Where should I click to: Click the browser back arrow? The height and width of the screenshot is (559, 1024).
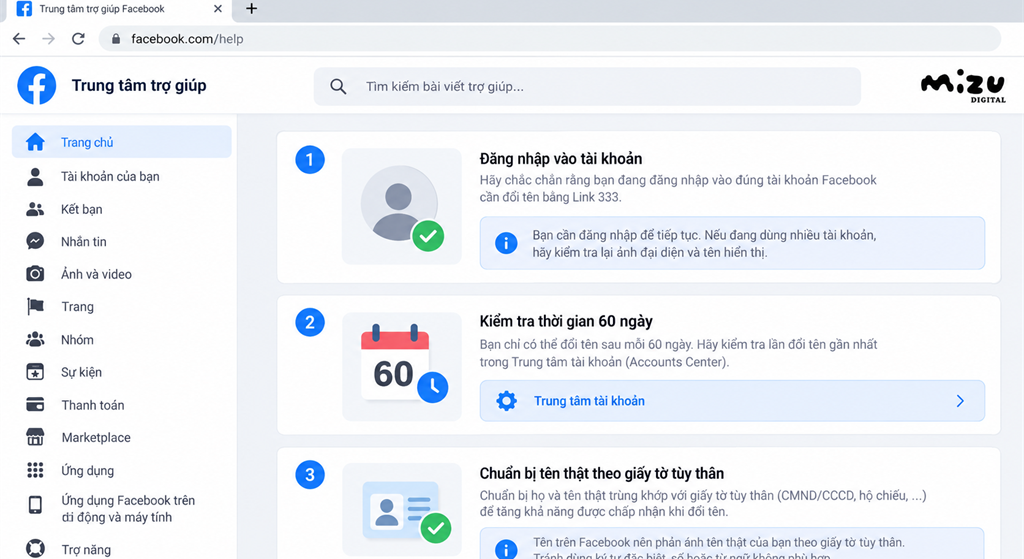point(19,39)
